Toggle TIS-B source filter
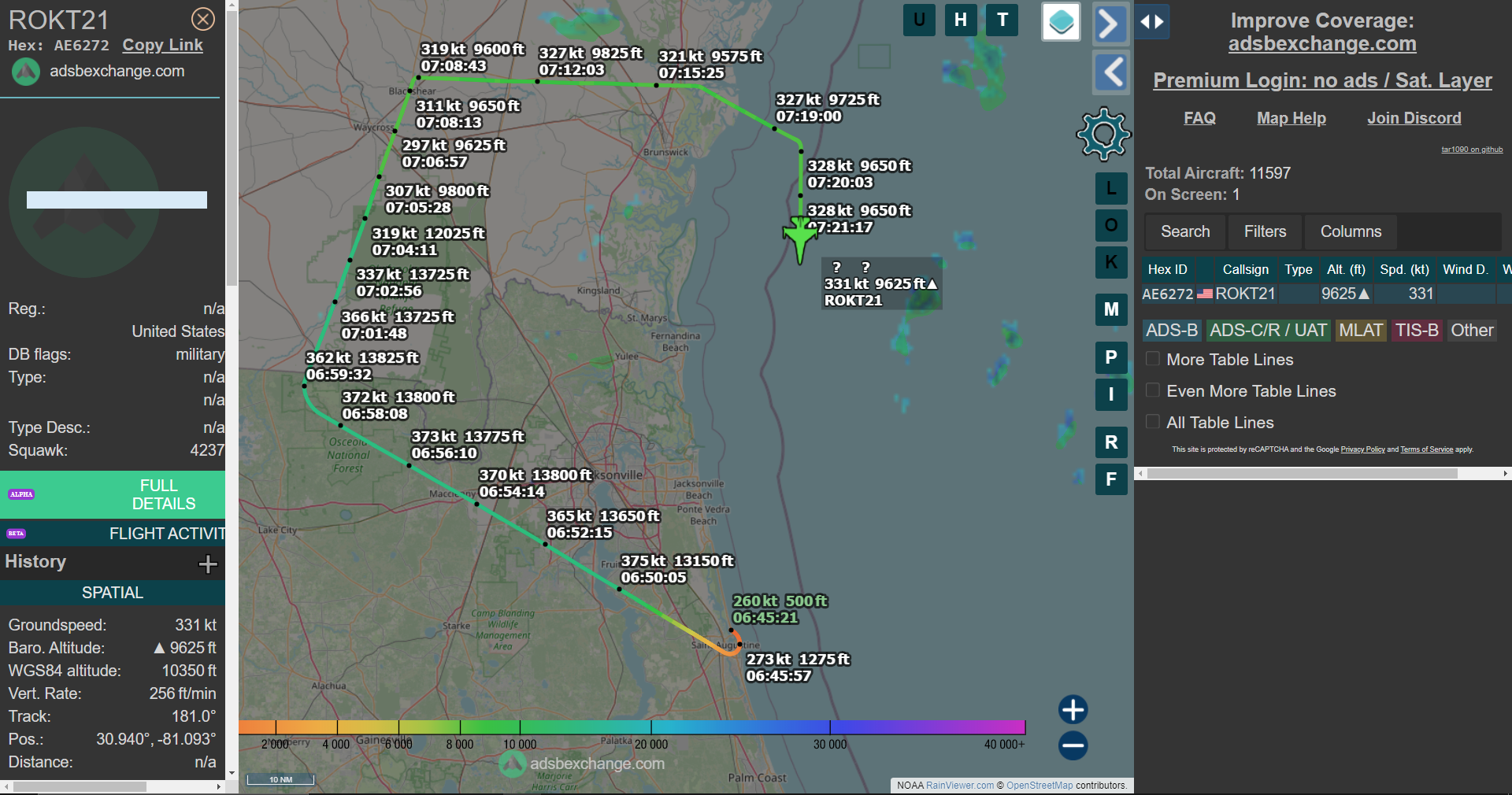 pyautogui.click(x=1417, y=331)
